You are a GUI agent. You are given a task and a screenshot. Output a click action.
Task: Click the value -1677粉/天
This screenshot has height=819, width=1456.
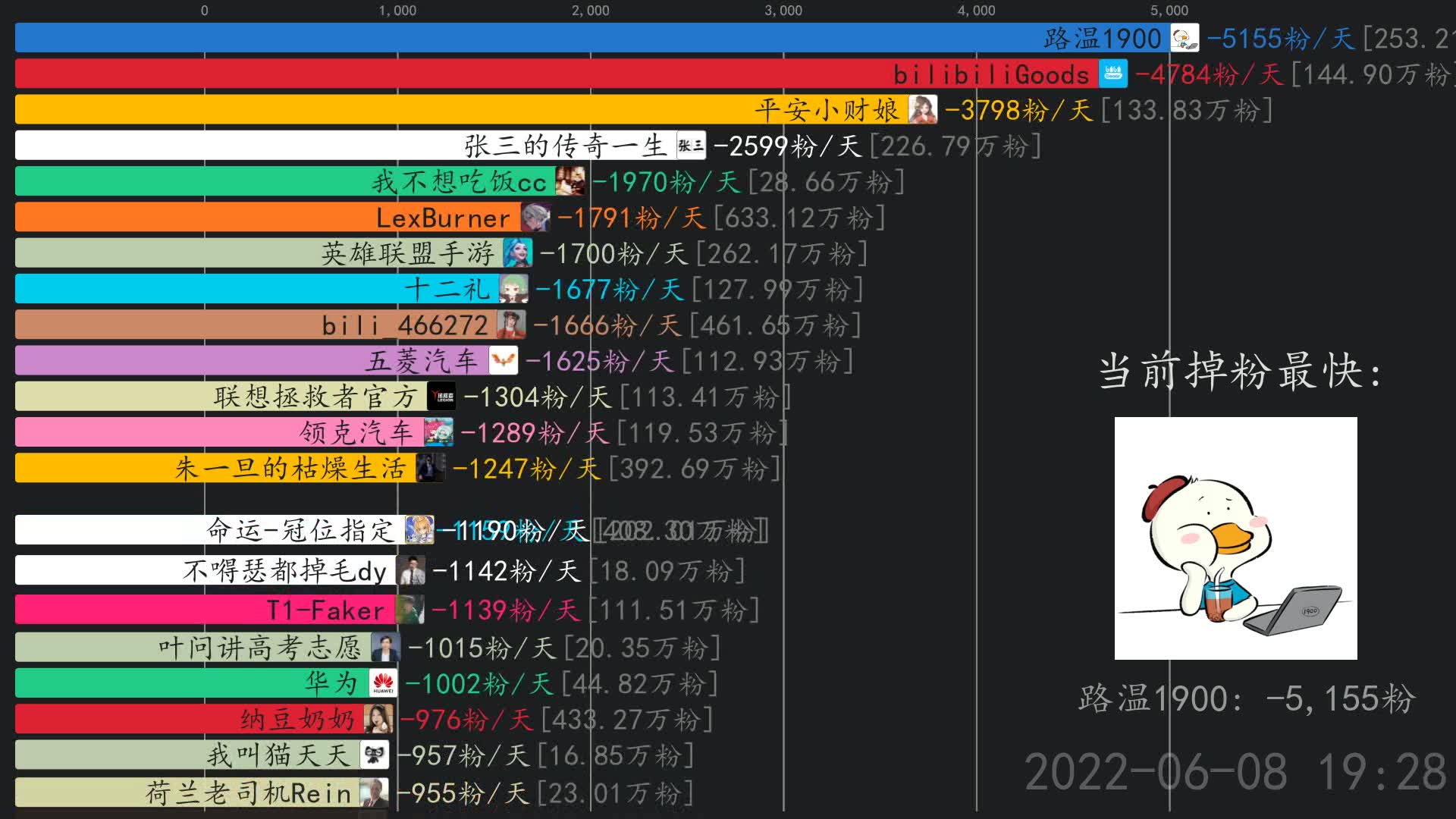click(609, 290)
